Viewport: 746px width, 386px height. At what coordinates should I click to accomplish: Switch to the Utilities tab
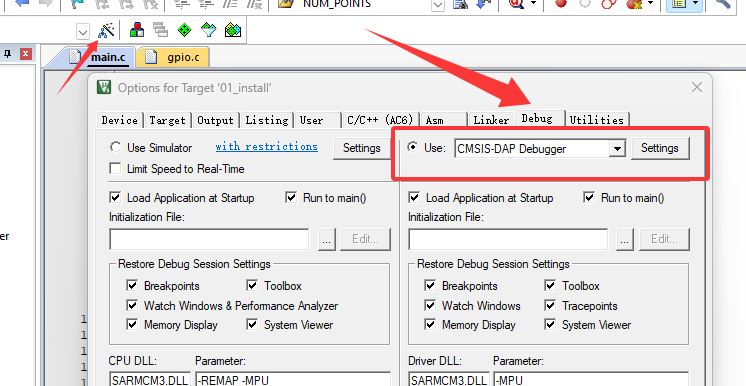click(597, 120)
